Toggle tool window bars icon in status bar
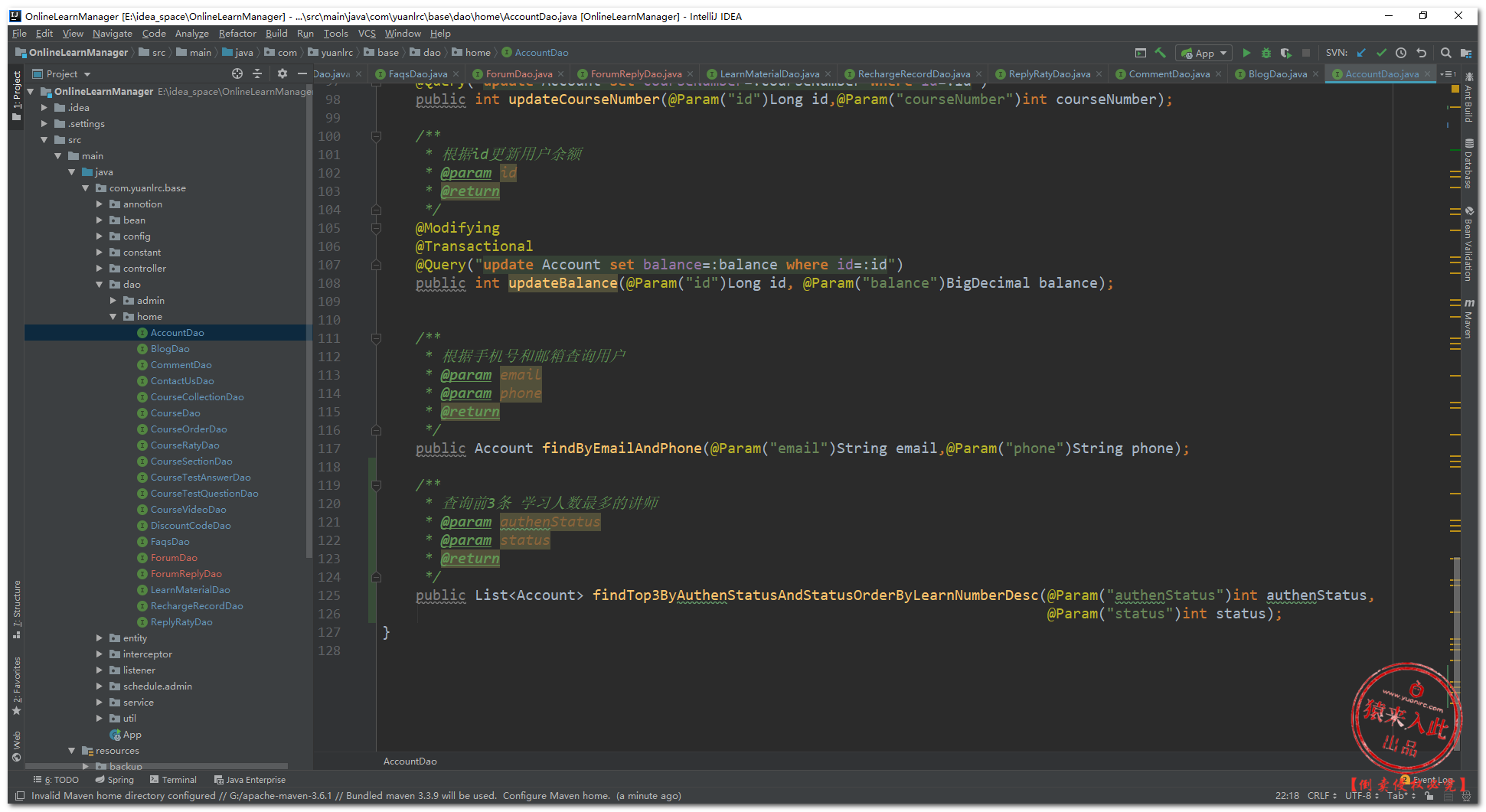The width and height of the screenshot is (1486, 812). click(x=20, y=796)
